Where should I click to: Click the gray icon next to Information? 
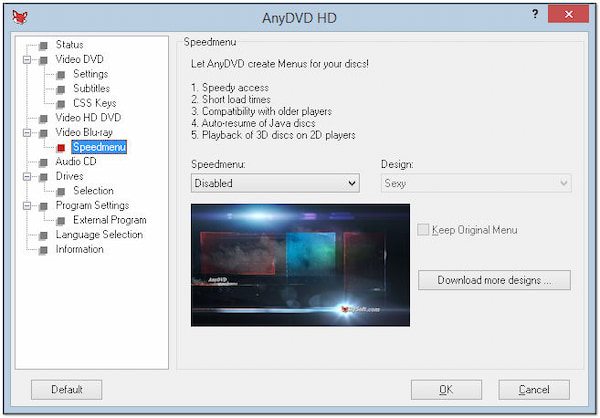coord(43,250)
